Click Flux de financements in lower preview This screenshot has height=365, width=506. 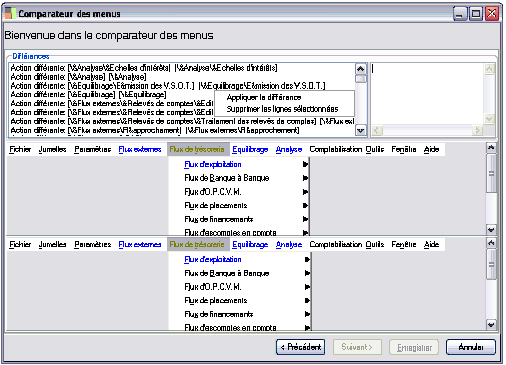tap(219, 314)
